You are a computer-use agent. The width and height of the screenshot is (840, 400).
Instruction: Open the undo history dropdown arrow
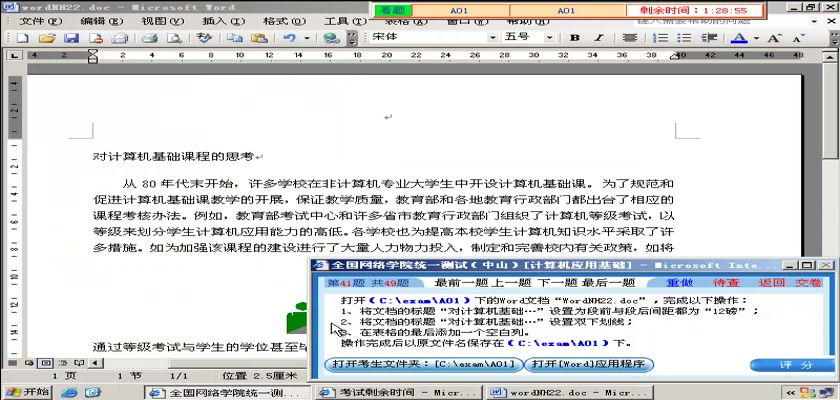307,38
